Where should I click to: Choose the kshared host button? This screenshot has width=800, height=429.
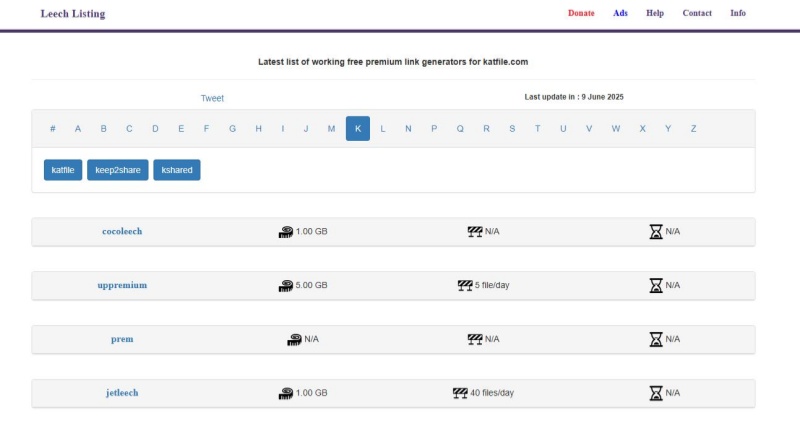(x=177, y=170)
